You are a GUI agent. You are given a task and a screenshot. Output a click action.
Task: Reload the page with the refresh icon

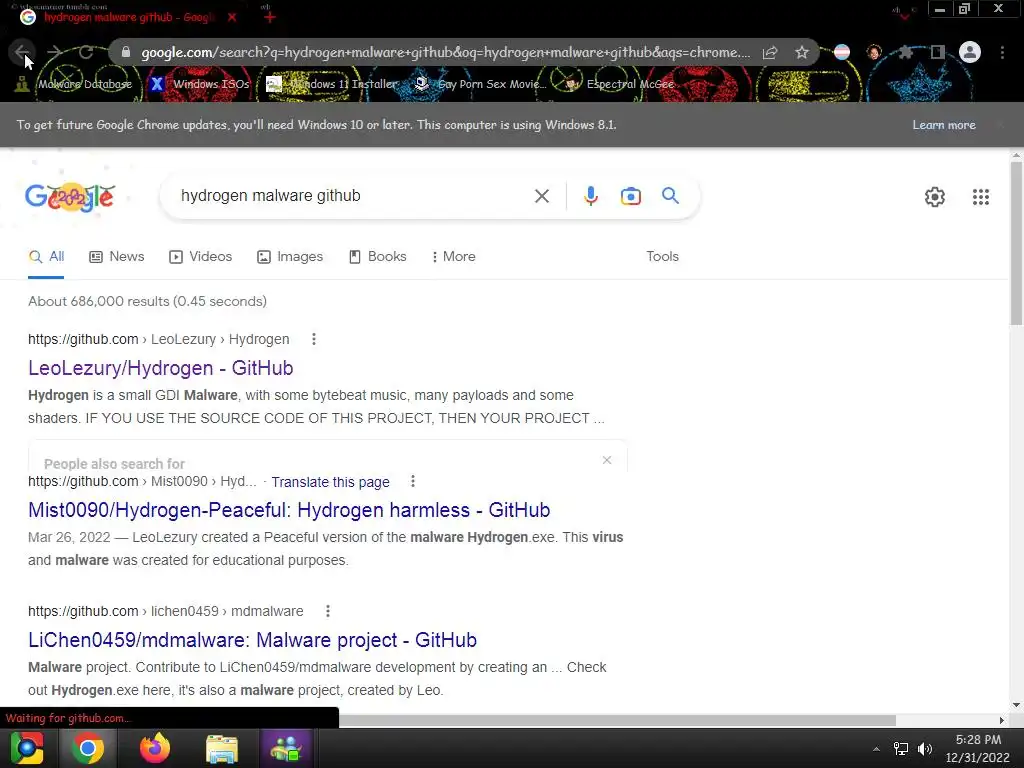(86, 52)
